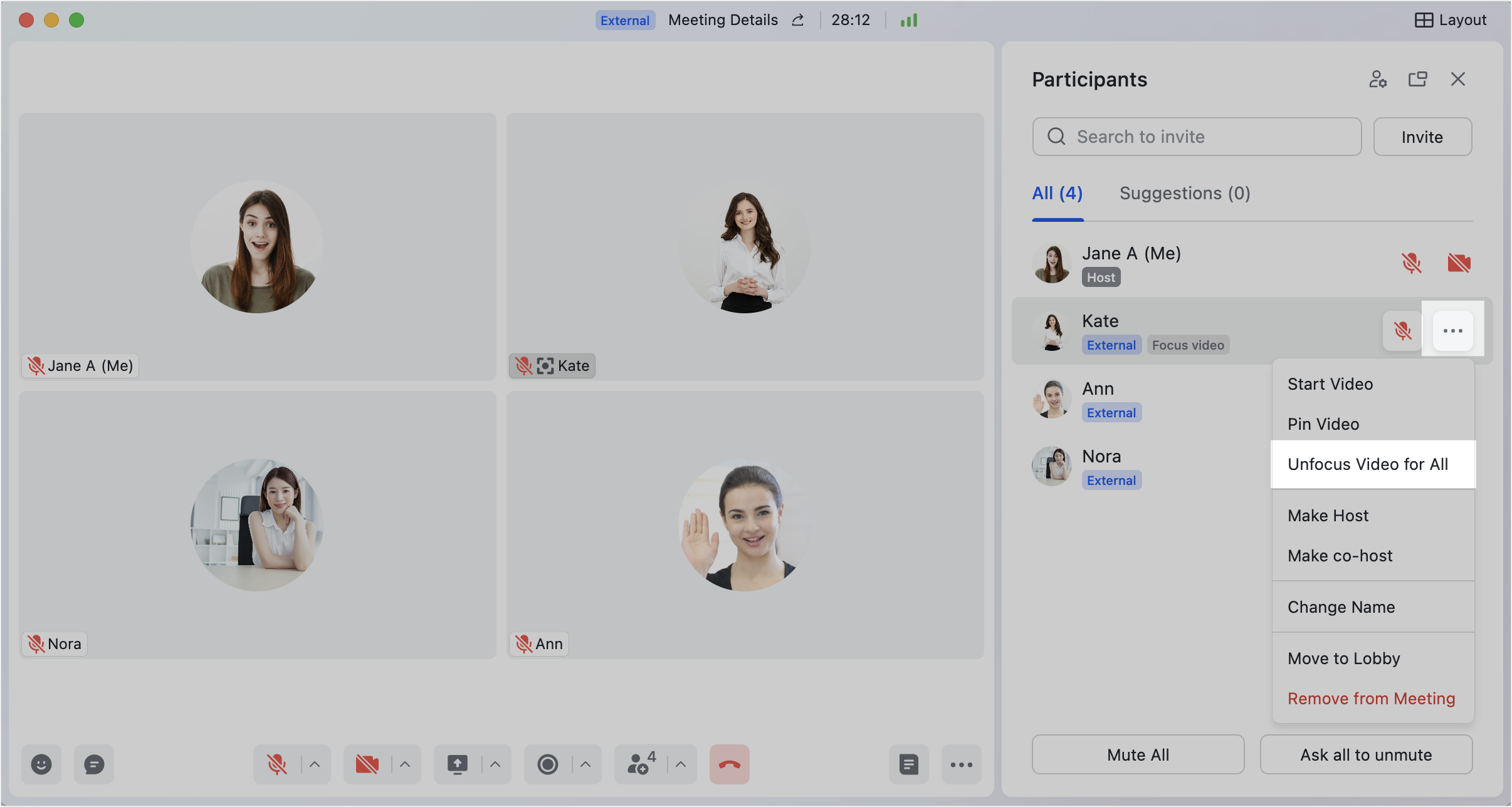This screenshot has width=1512, height=807.
Task: Select the All (4) tab
Action: point(1058,193)
